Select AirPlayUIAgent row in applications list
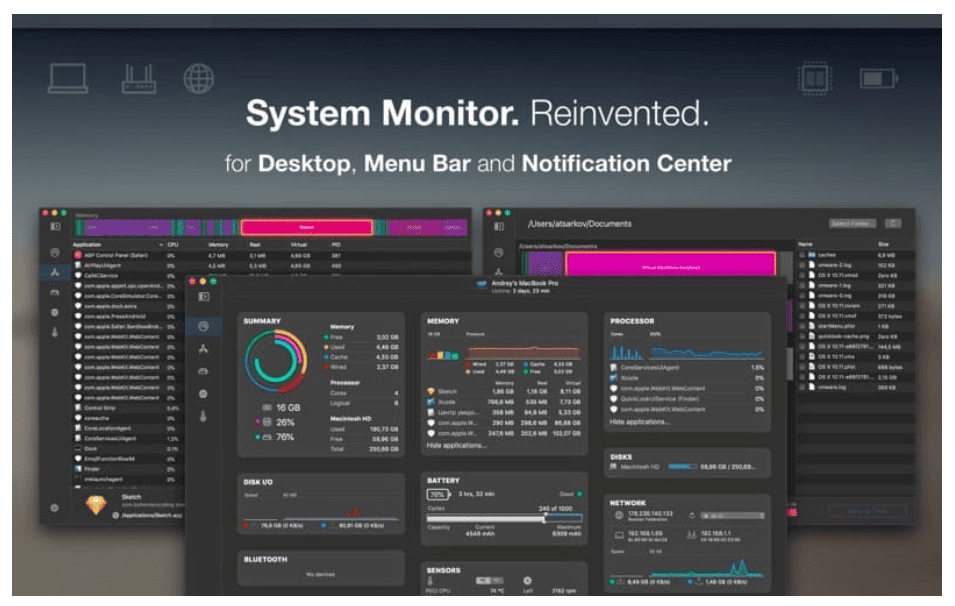 point(272,266)
